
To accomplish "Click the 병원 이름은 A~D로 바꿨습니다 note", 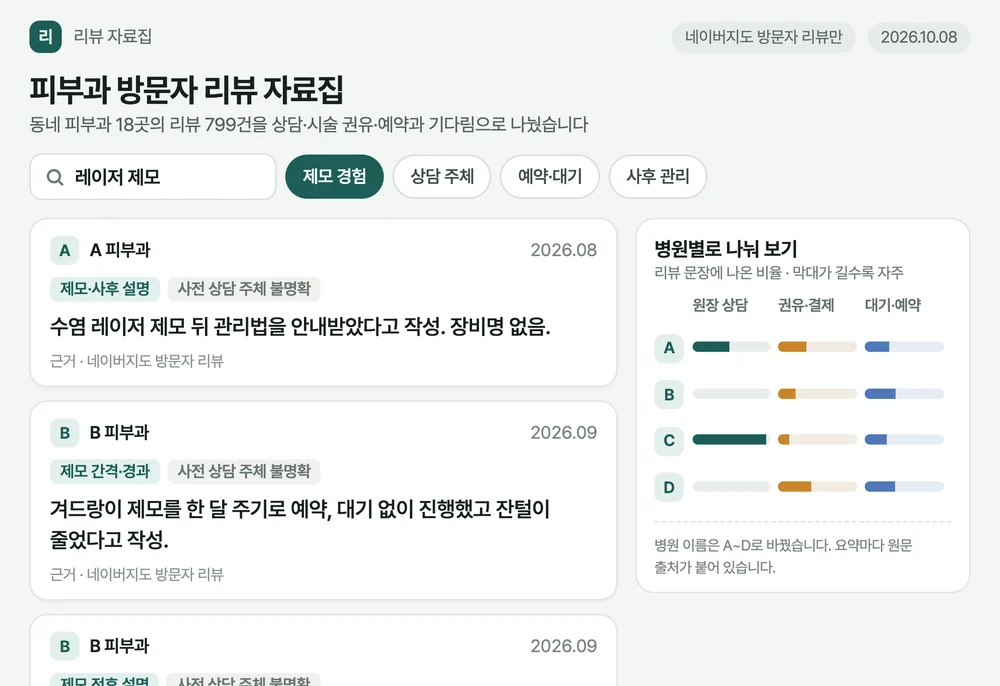I will (x=783, y=556).
